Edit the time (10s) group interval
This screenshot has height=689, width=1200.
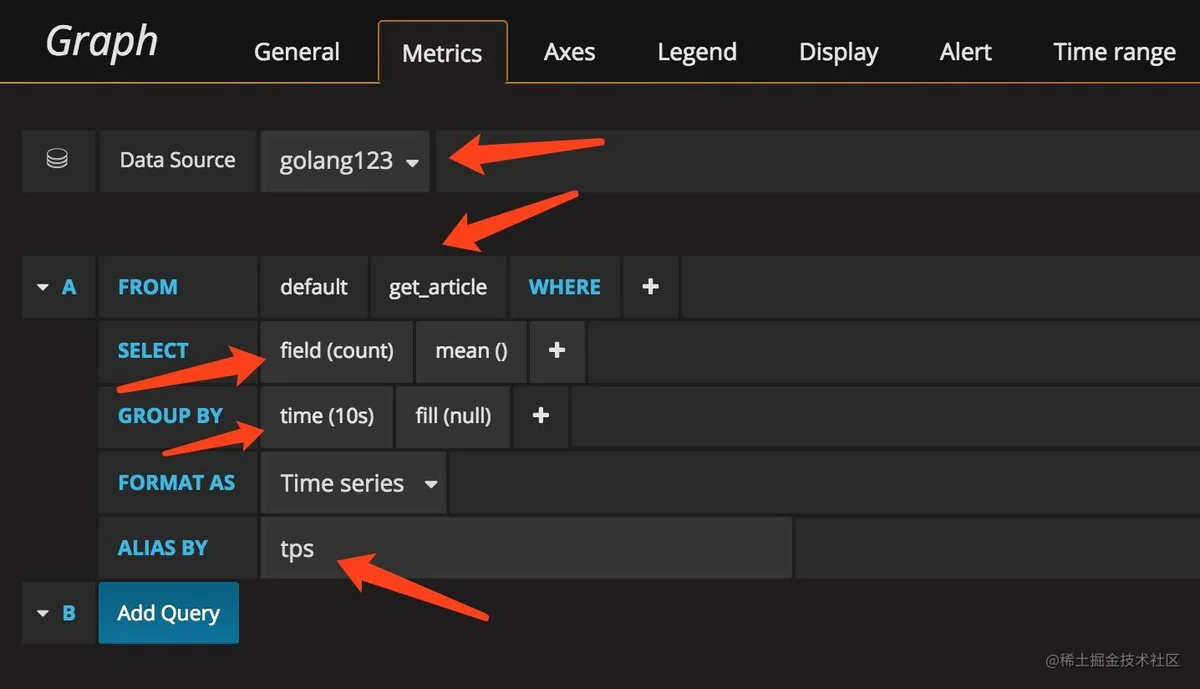(x=327, y=415)
